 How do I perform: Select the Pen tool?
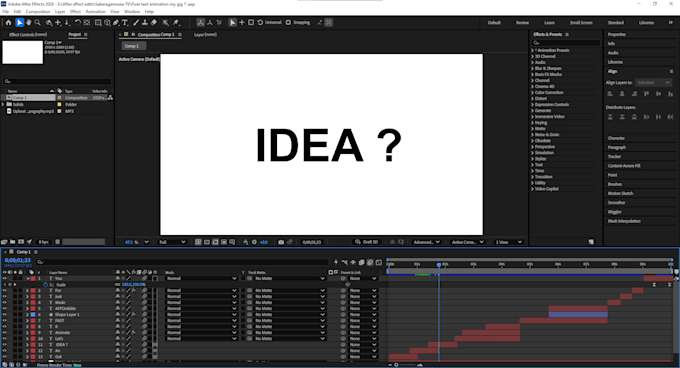tap(116, 23)
